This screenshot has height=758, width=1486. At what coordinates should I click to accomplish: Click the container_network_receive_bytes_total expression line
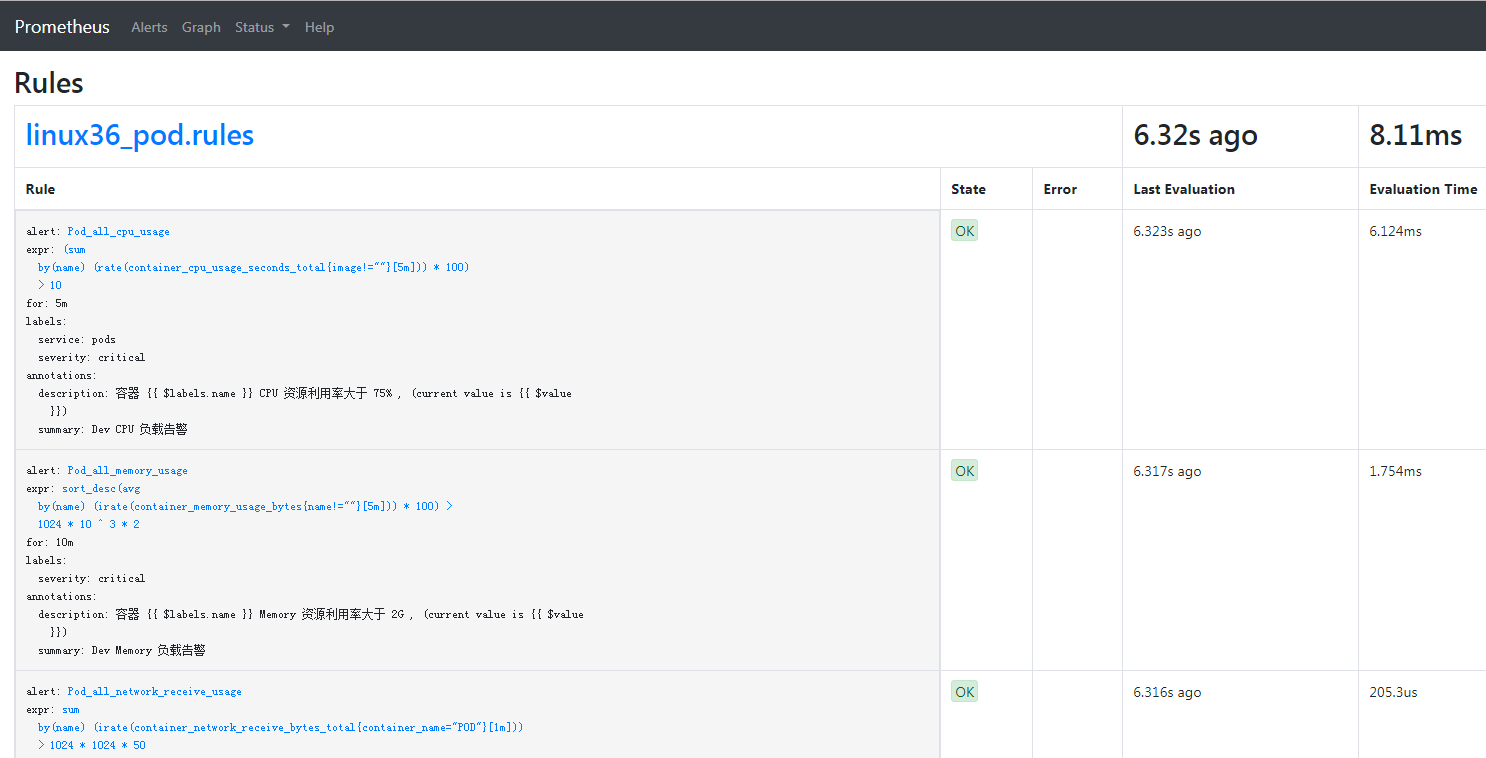281,727
